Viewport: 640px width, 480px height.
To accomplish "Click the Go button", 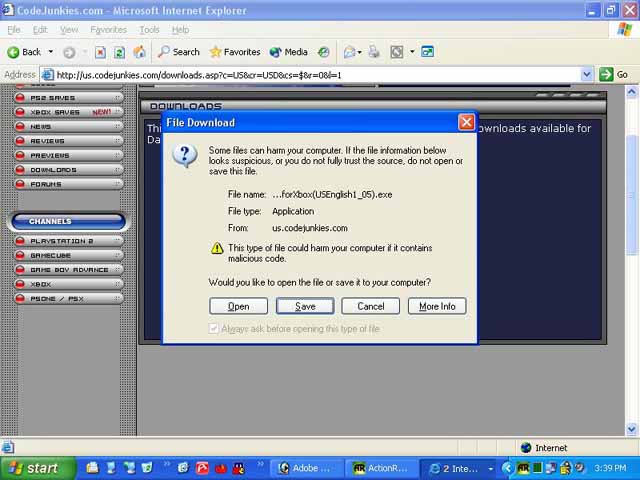I will (613, 75).
